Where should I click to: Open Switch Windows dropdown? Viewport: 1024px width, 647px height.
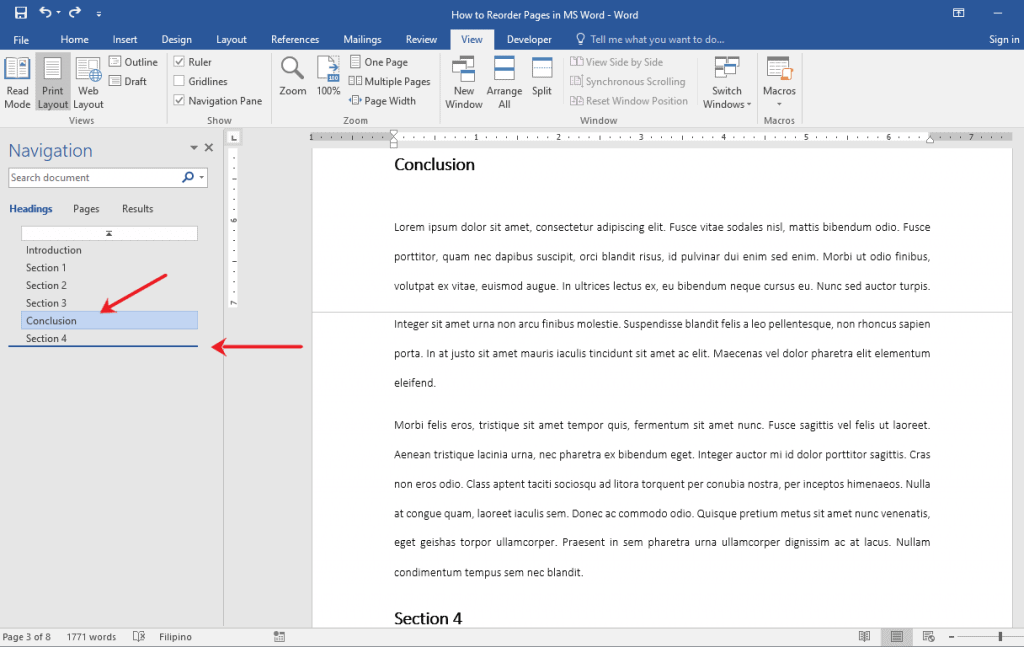pos(727,83)
